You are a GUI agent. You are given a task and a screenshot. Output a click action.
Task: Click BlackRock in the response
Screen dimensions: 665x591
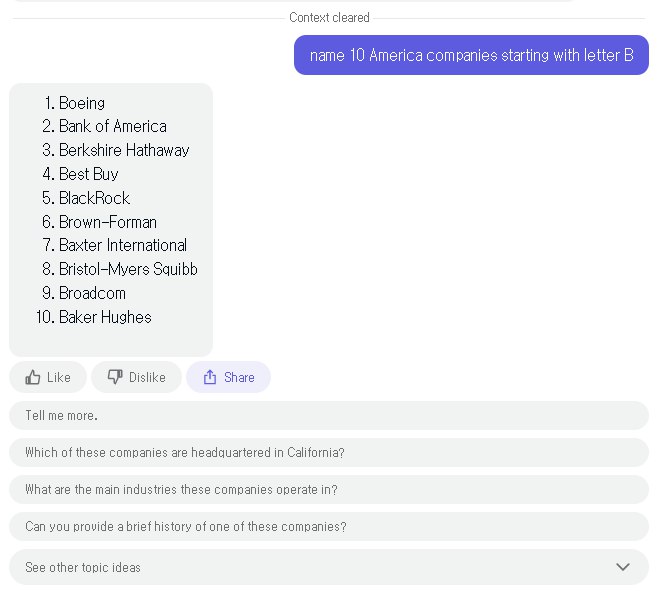pos(94,198)
